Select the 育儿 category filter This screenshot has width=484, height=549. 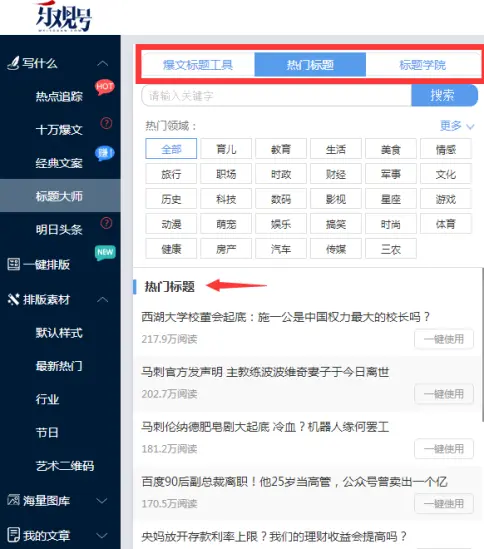[x=226, y=149]
